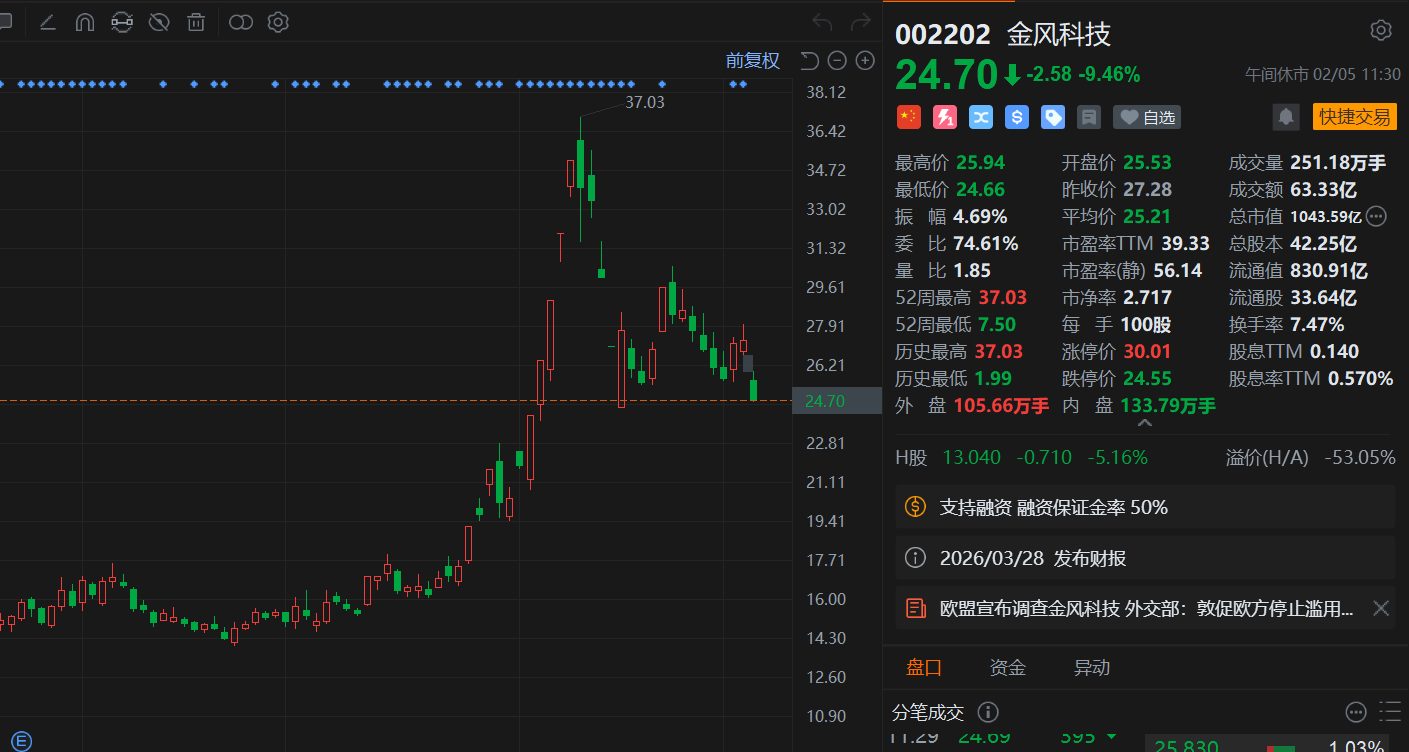Redo the last chart action
This screenshot has width=1409, height=752.
coord(860,22)
